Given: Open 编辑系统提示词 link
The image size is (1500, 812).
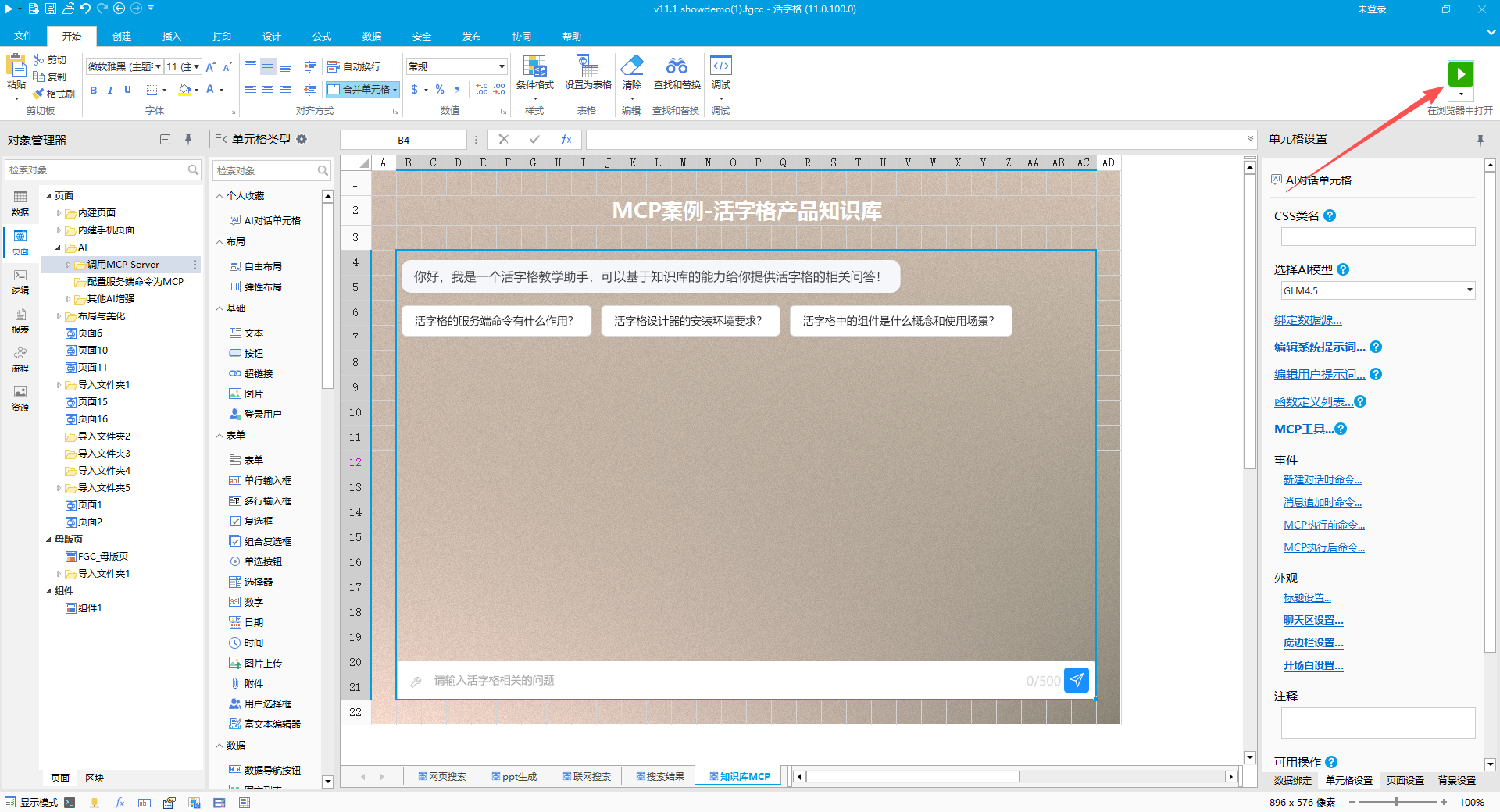Looking at the screenshot, I should tap(1320, 347).
